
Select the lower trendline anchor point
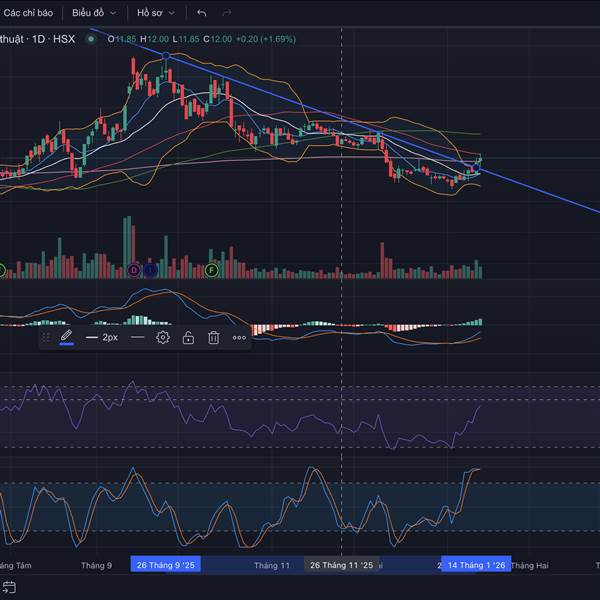(x=476, y=168)
